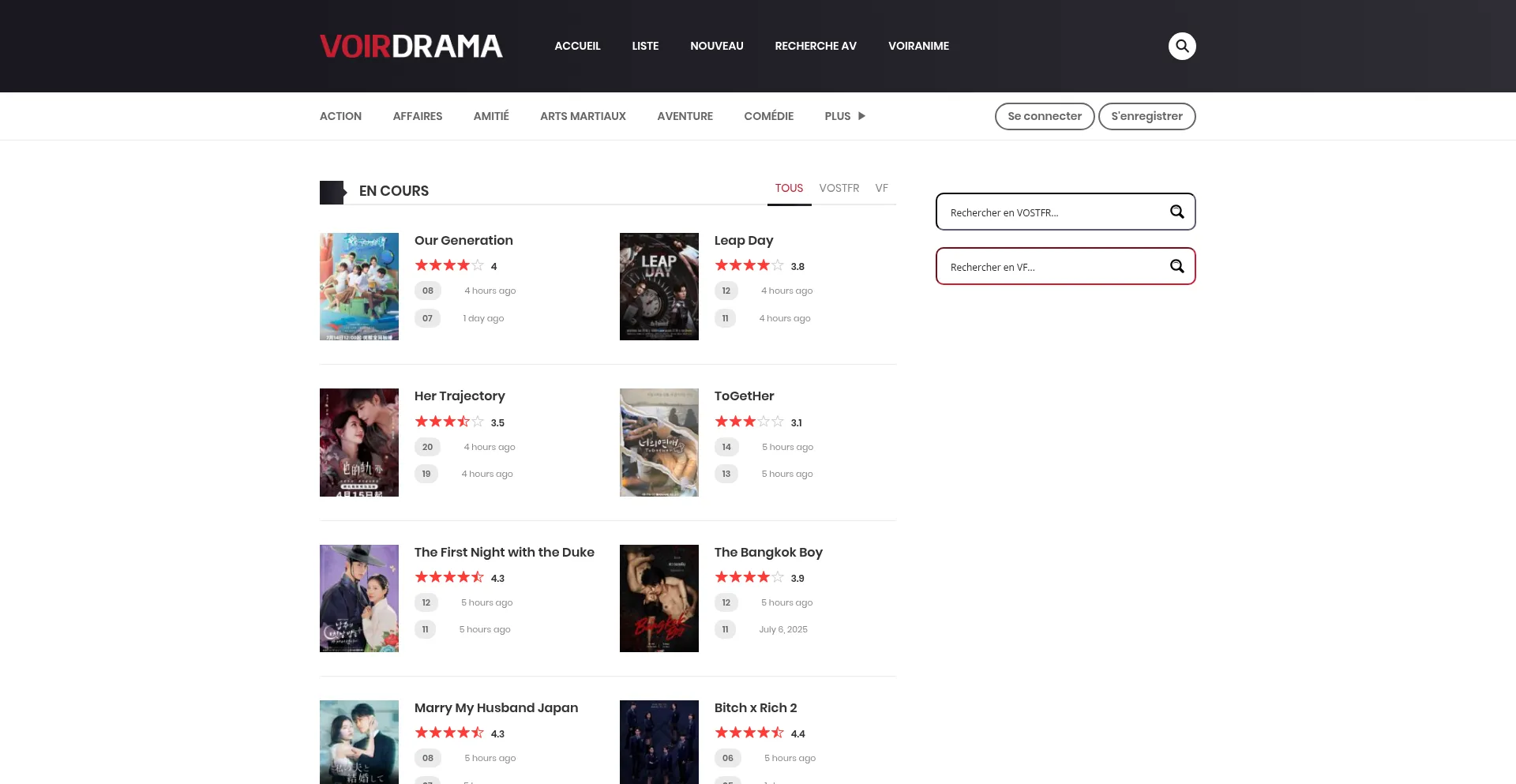Click the Rechercher en VOSTFR input field
The height and width of the screenshot is (784, 1516).
tap(1054, 212)
